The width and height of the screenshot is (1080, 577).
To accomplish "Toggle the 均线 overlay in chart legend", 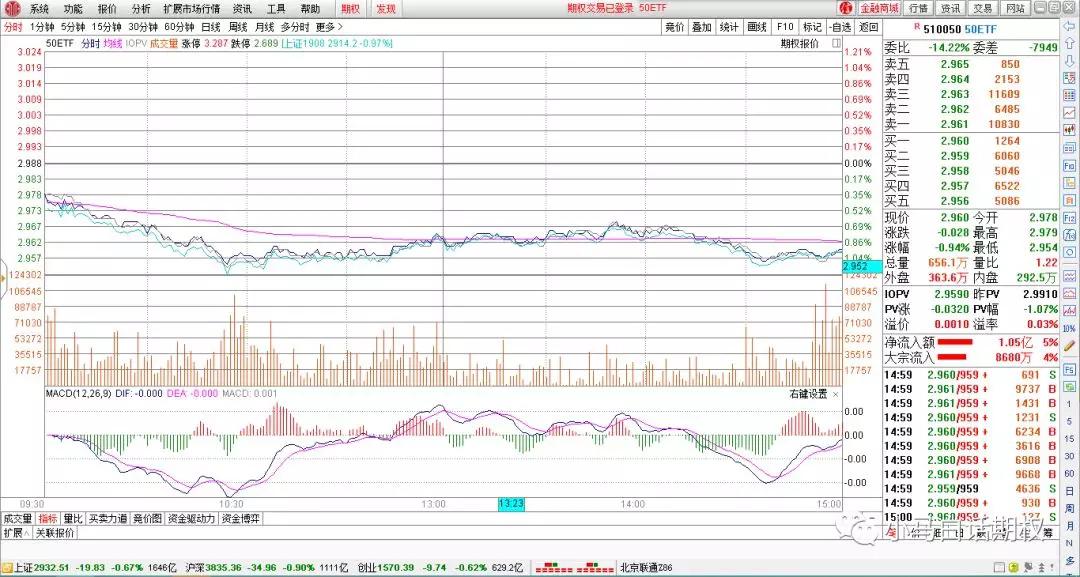I will click(x=113, y=44).
